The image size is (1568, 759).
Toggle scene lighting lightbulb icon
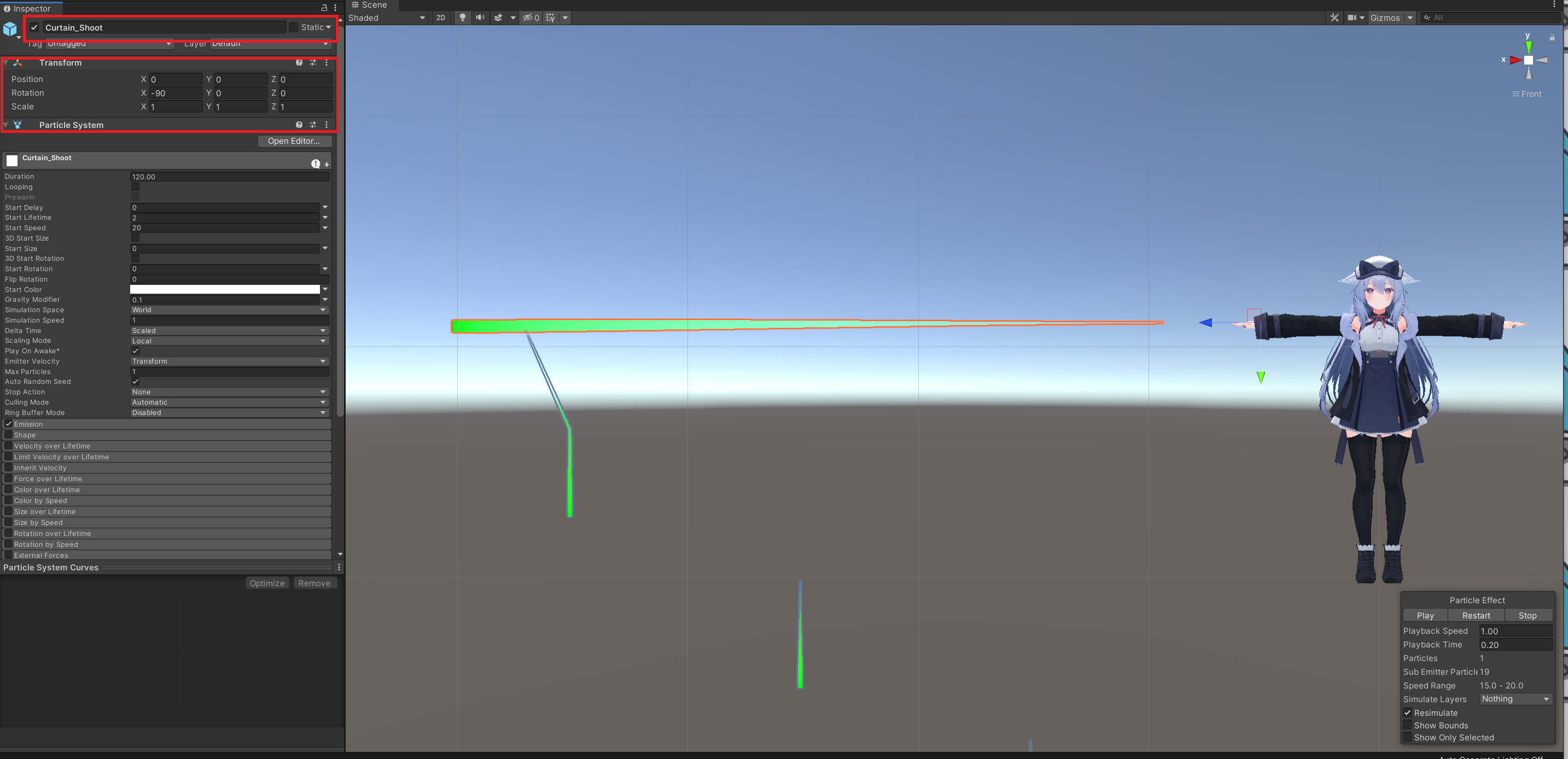point(463,17)
